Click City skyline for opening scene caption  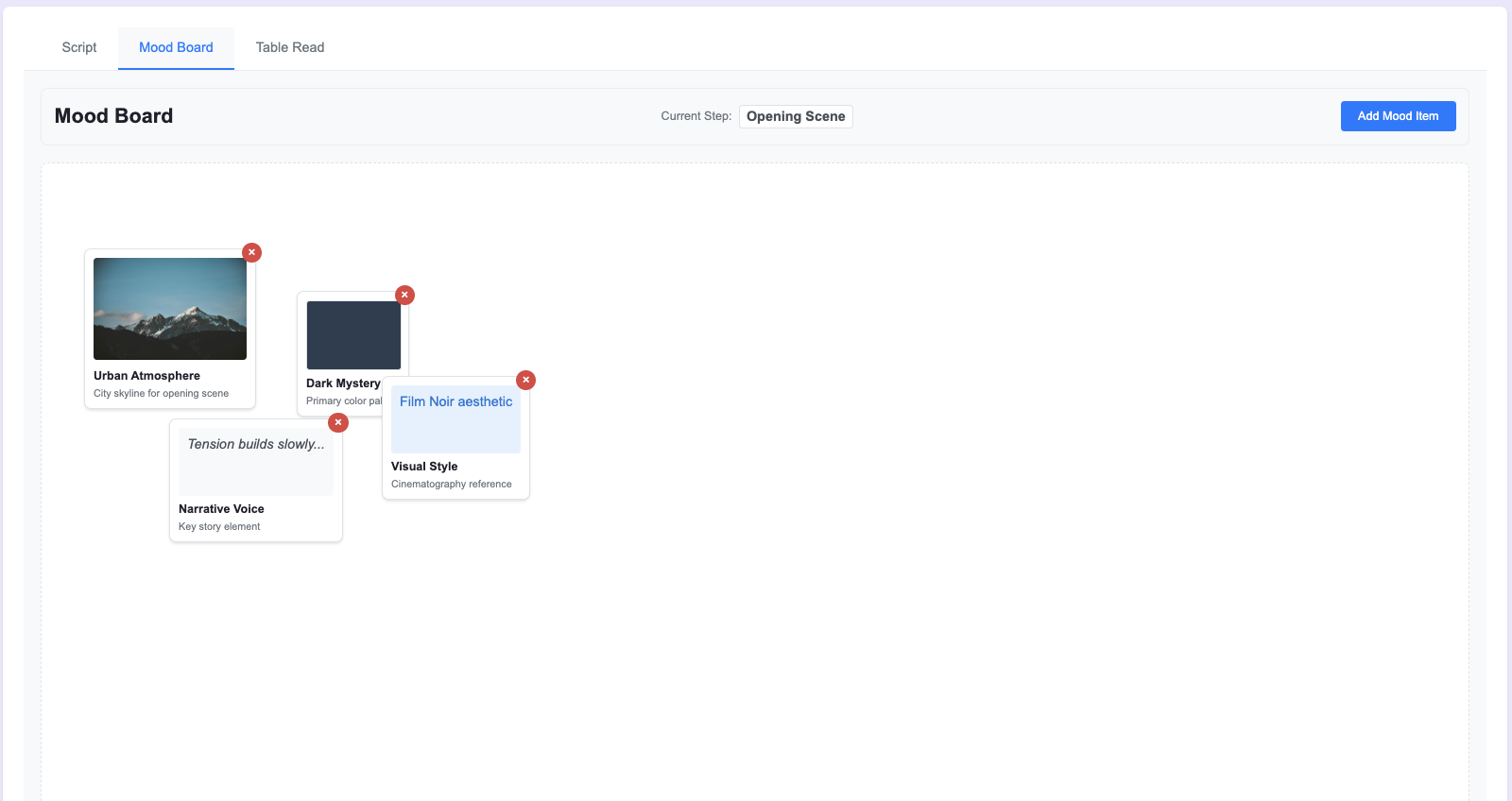tap(161, 394)
